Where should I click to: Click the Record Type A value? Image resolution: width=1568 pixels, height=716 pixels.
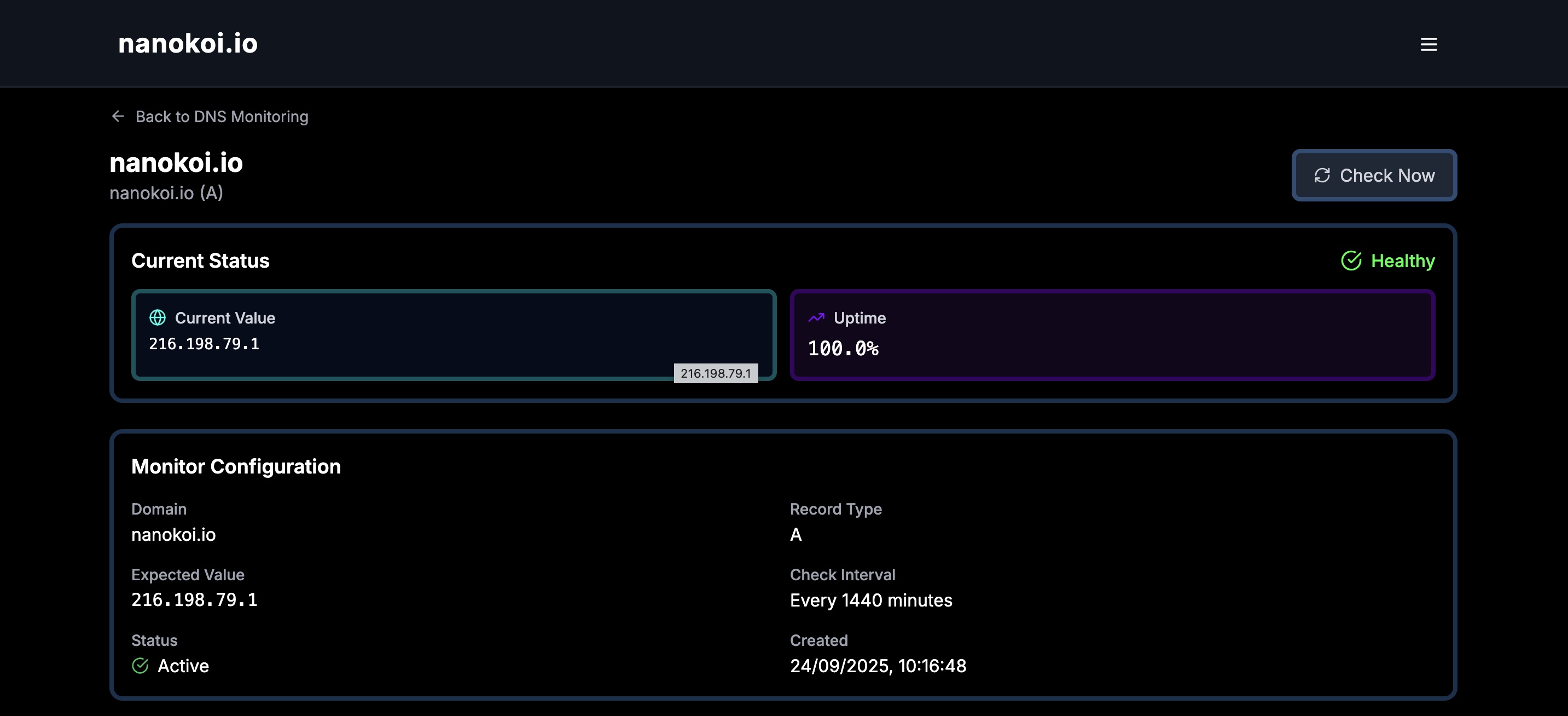tap(795, 535)
